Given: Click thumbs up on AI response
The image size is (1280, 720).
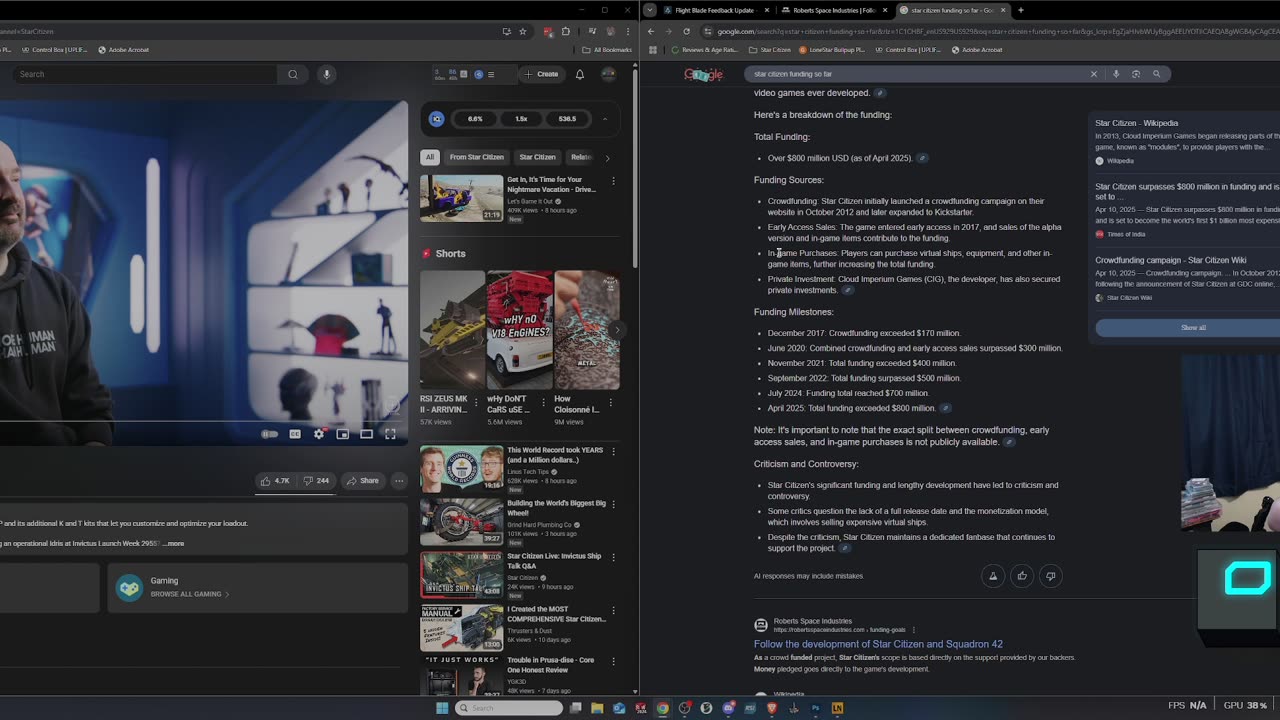Looking at the screenshot, I should tap(1021, 576).
